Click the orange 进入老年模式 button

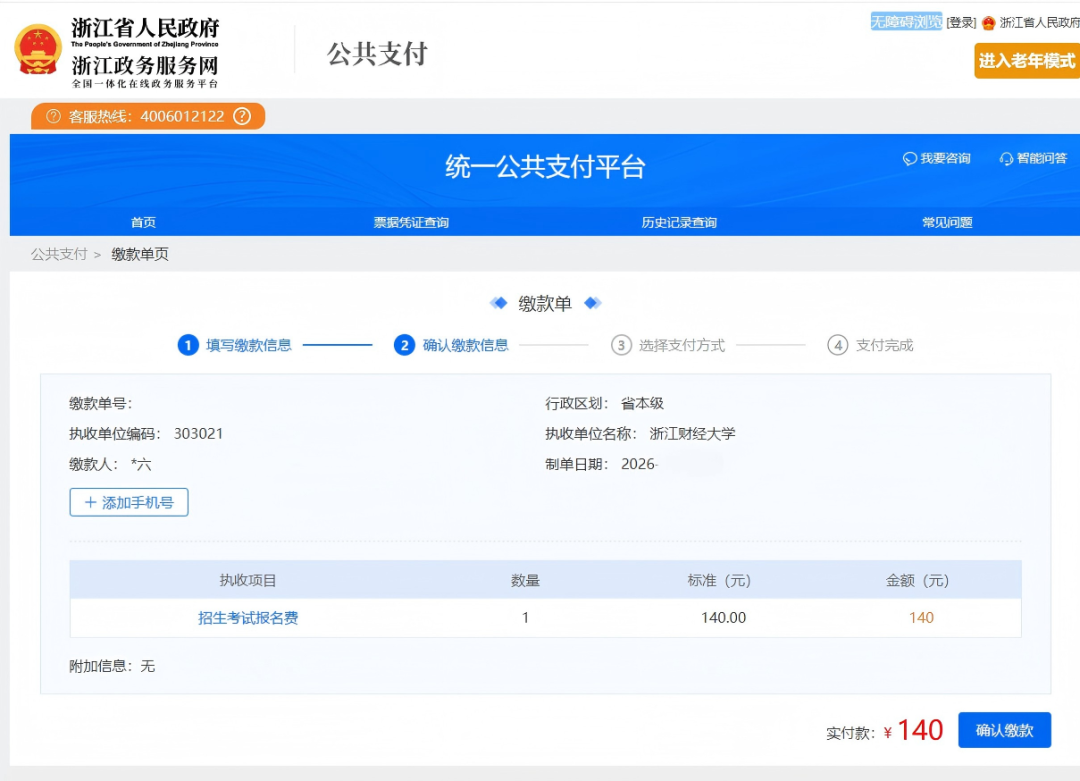(1028, 61)
